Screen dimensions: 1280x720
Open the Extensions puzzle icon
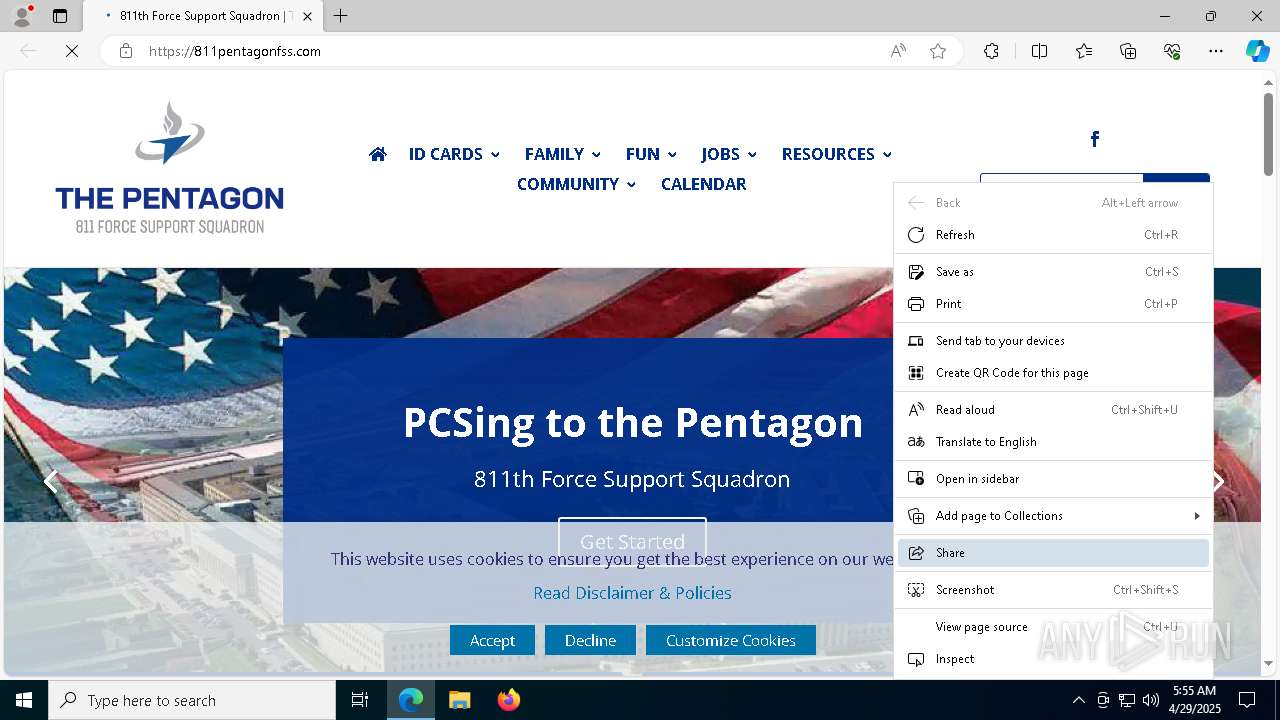pyautogui.click(x=991, y=51)
